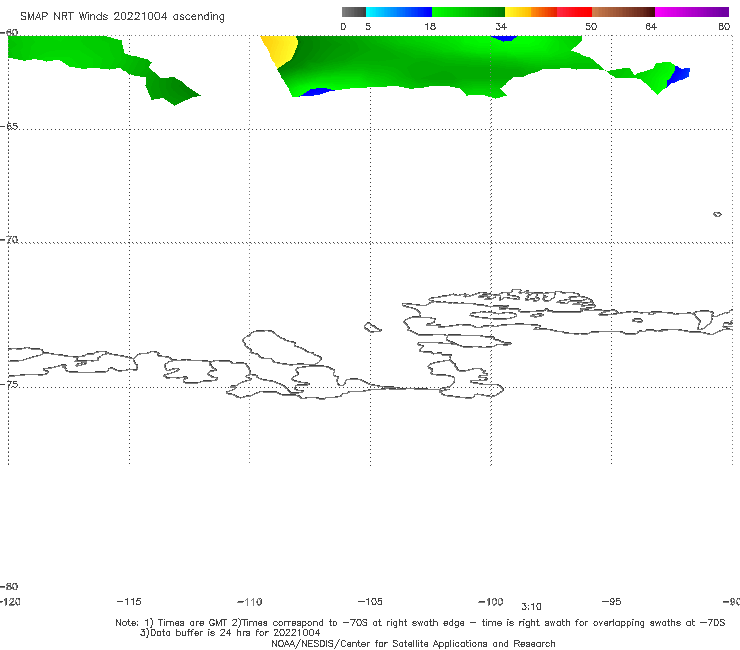This screenshot has height=650, width=740.
Task: Click the brown segment of the color bar
Action: coord(623,12)
